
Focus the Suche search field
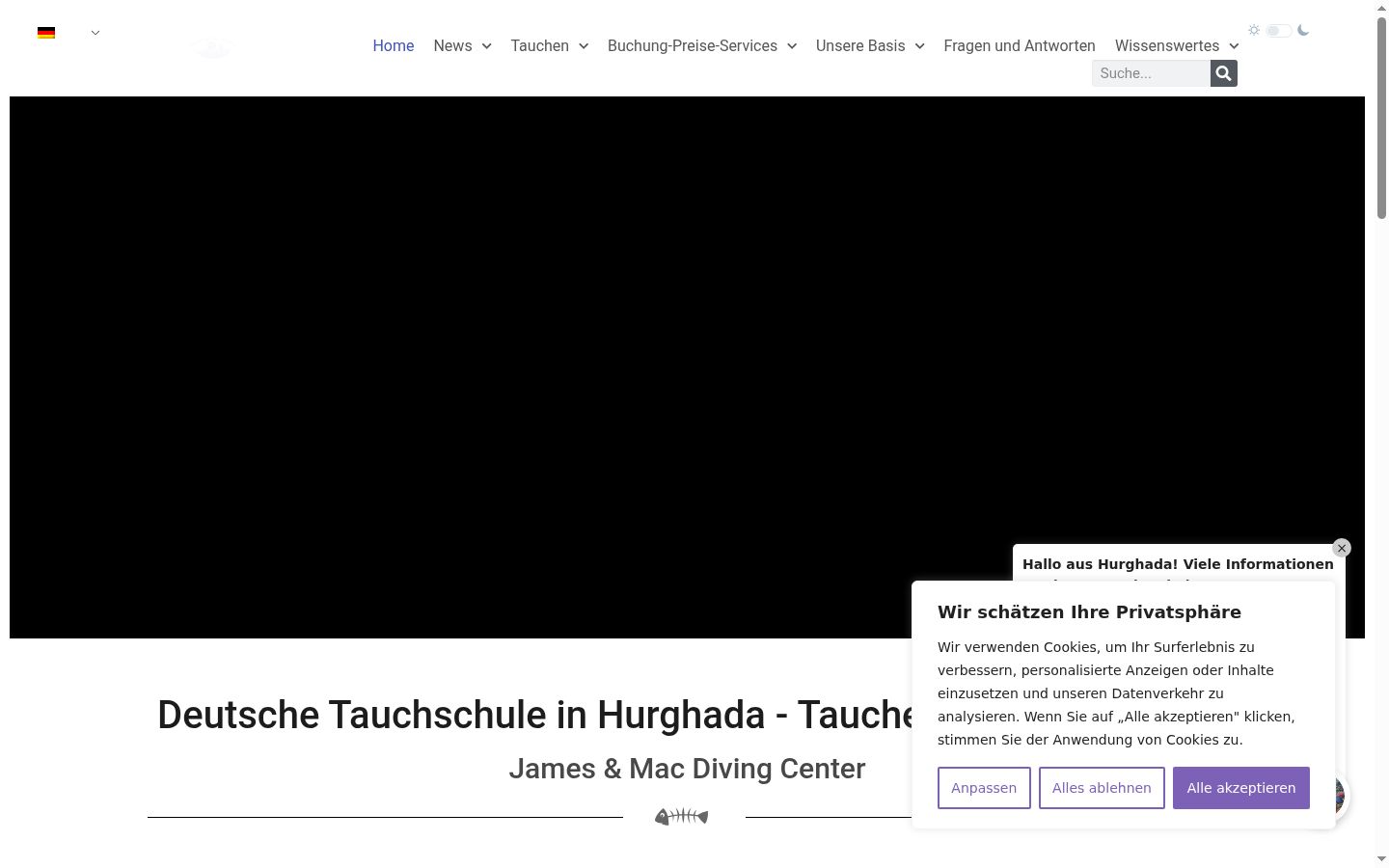(1151, 73)
